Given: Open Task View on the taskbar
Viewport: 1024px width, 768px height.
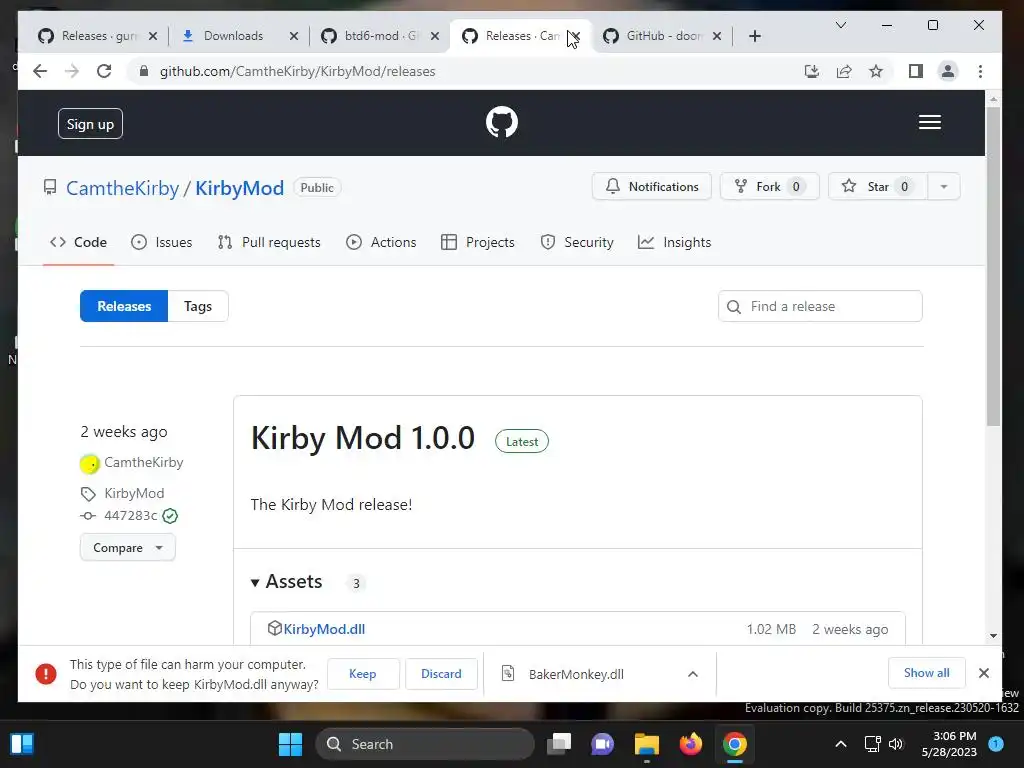Looking at the screenshot, I should click(x=559, y=744).
